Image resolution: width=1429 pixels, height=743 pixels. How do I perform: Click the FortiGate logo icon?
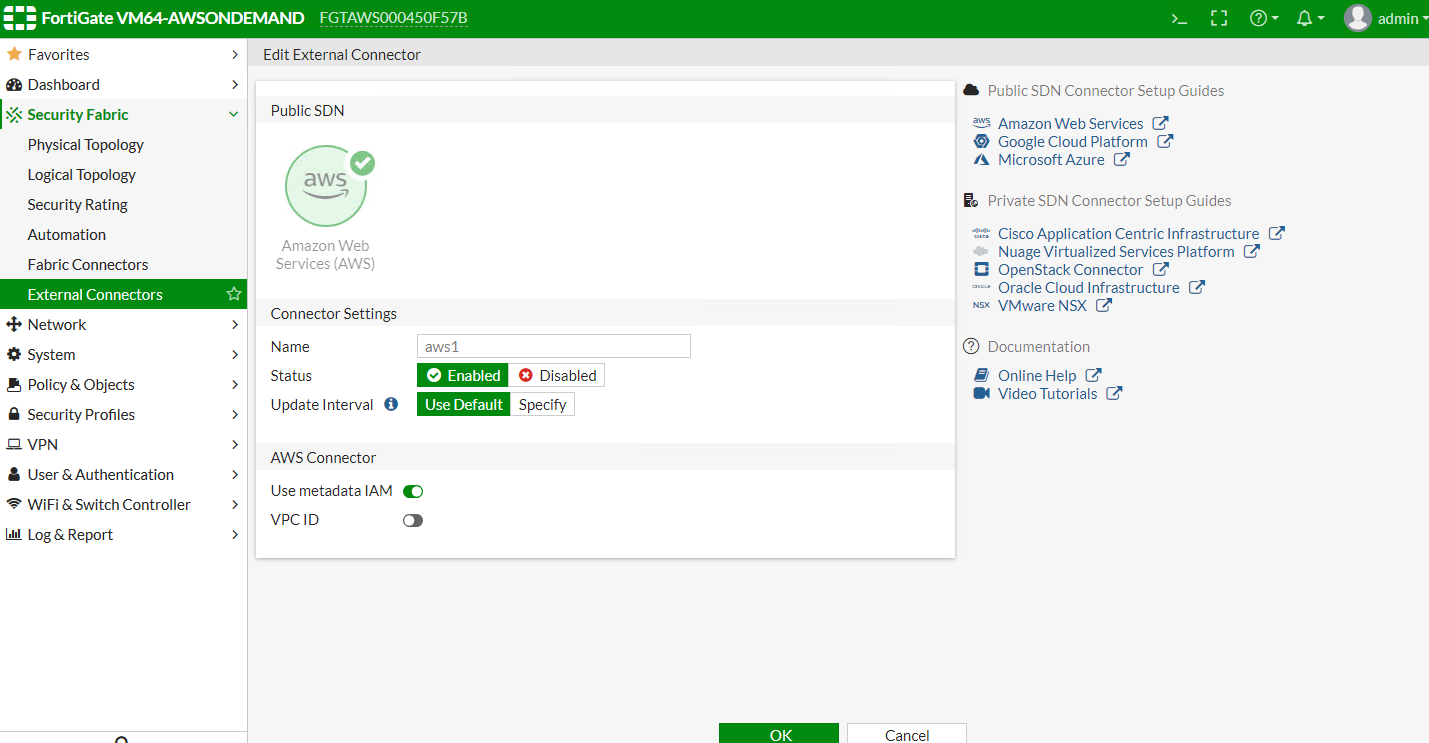tap(20, 18)
